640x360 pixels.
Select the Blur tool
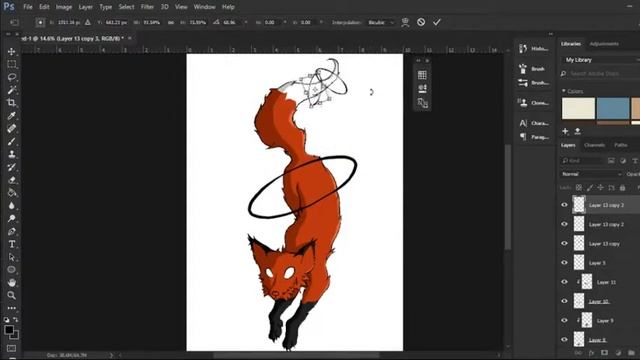pos(11,205)
